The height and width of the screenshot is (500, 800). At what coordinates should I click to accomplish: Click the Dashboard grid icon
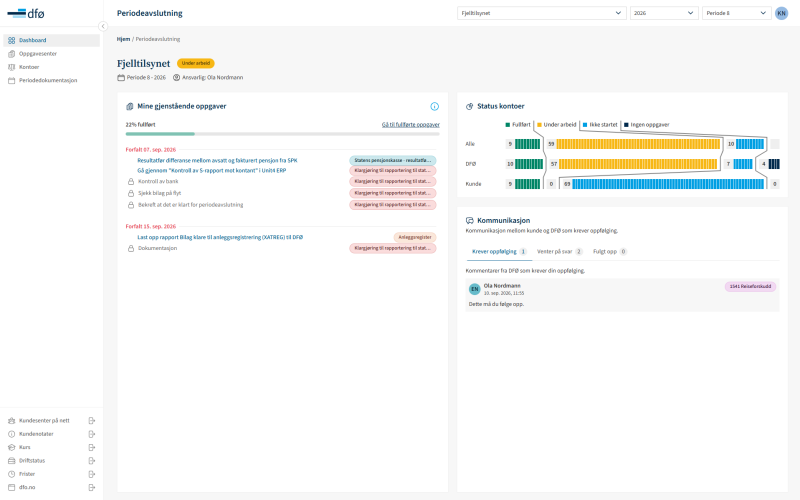click(x=12, y=40)
